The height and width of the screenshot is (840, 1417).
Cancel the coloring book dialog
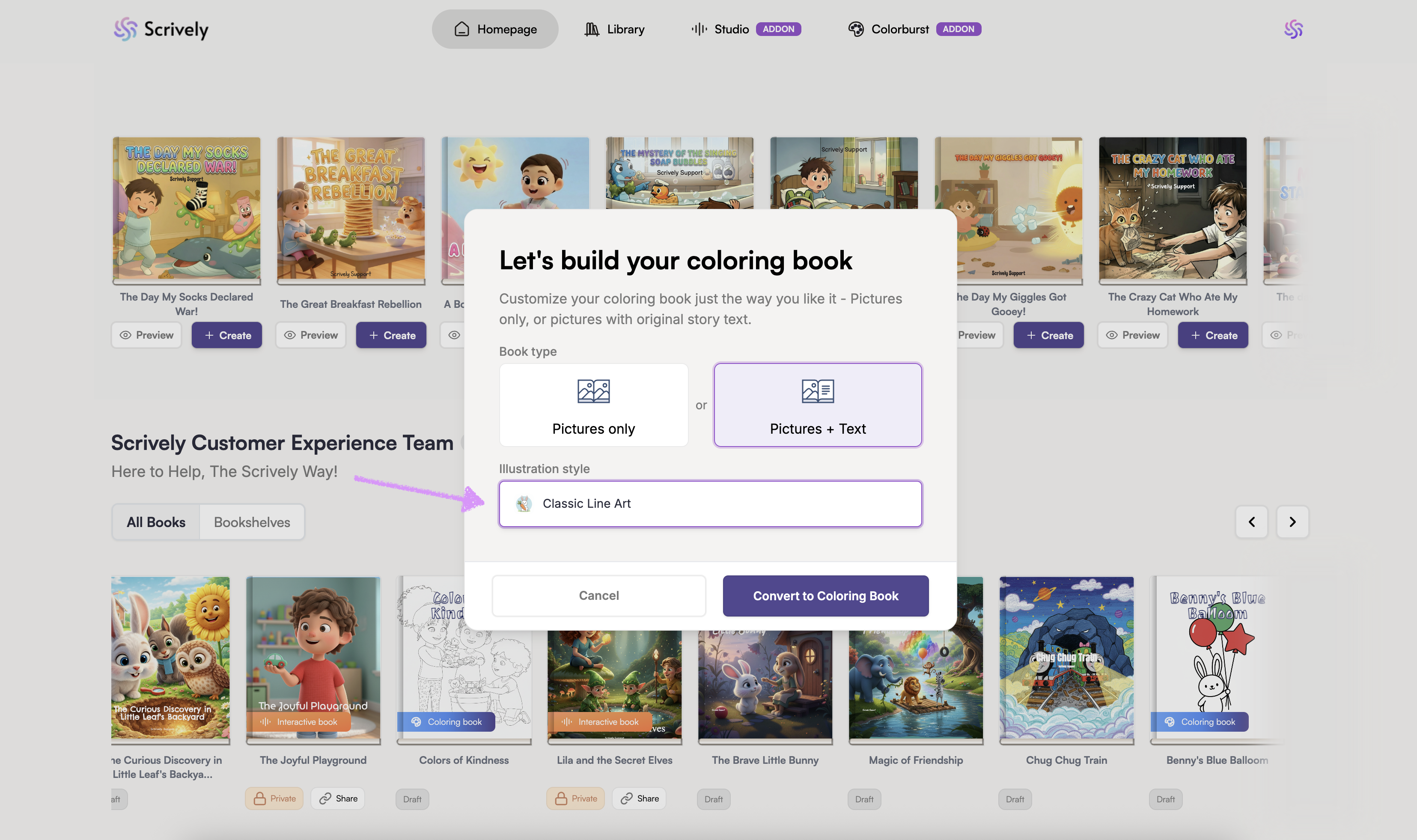coord(598,596)
